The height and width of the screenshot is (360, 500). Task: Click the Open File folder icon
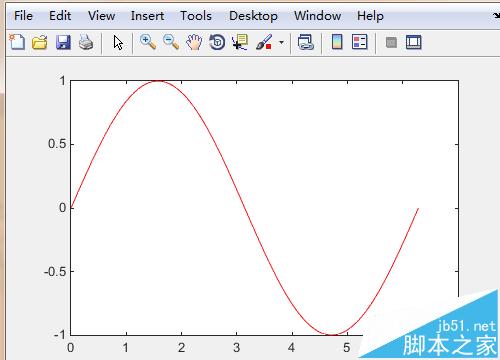pyautogui.click(x=40, y=42)
